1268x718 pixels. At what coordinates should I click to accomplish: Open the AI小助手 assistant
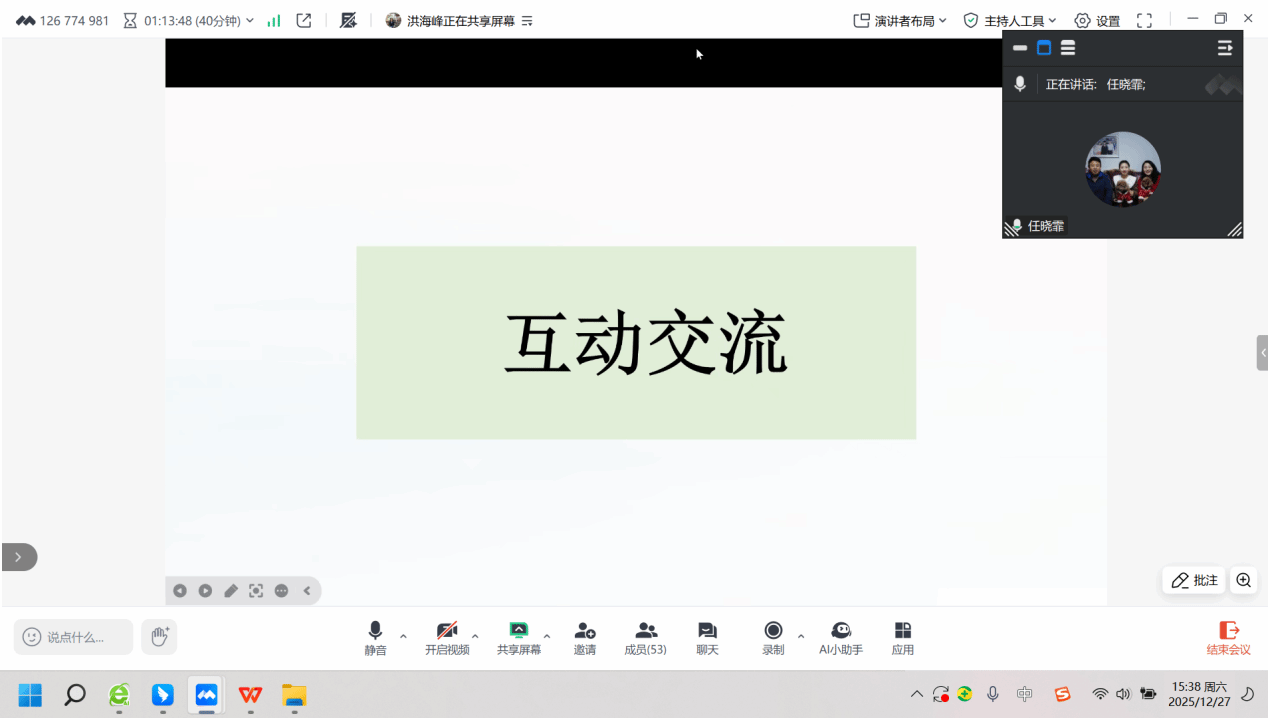[840, 636]
